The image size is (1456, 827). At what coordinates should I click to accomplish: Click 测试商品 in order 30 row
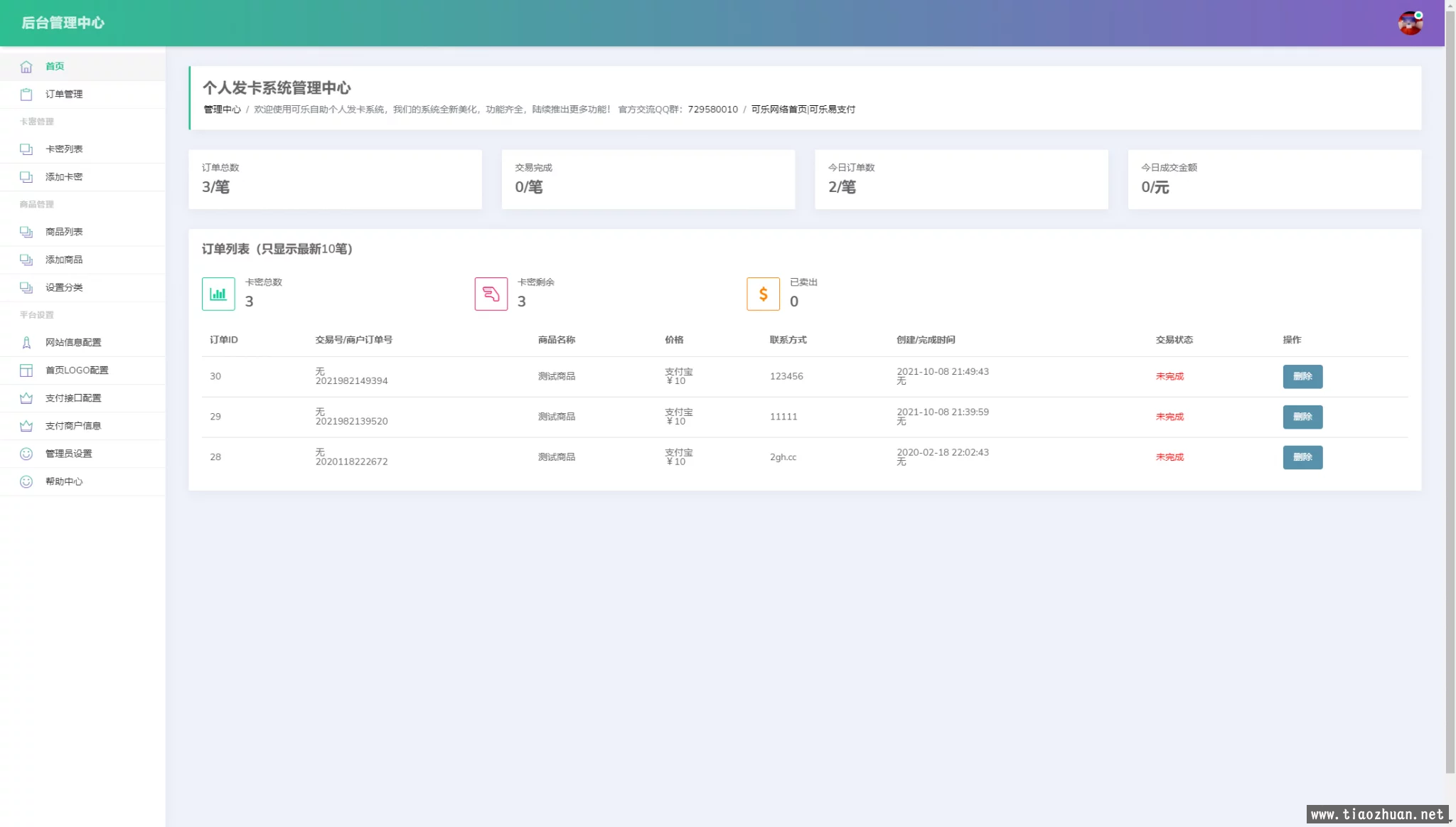(x=557, y=376)
